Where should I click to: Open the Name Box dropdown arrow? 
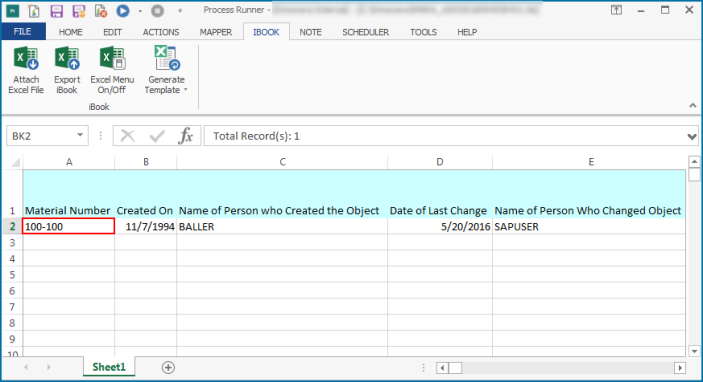tap(80, 135)
